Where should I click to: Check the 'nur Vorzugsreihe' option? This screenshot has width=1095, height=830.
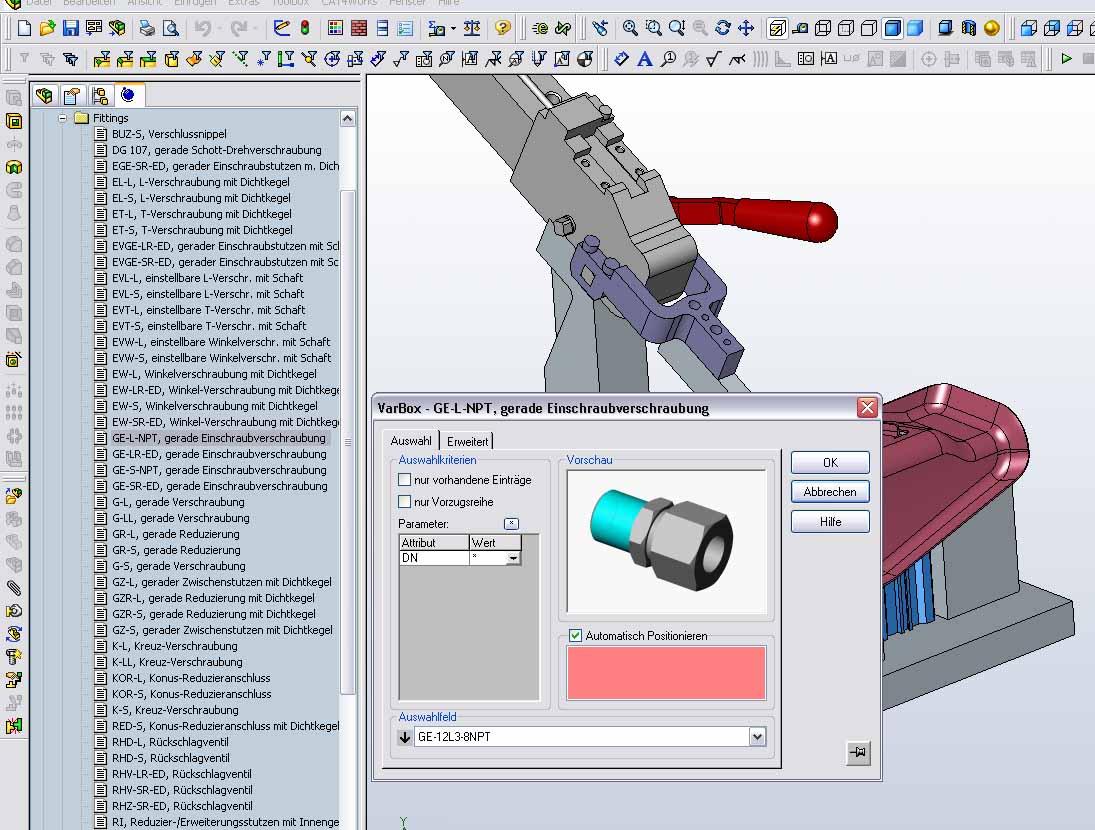(x=405, y=502)
